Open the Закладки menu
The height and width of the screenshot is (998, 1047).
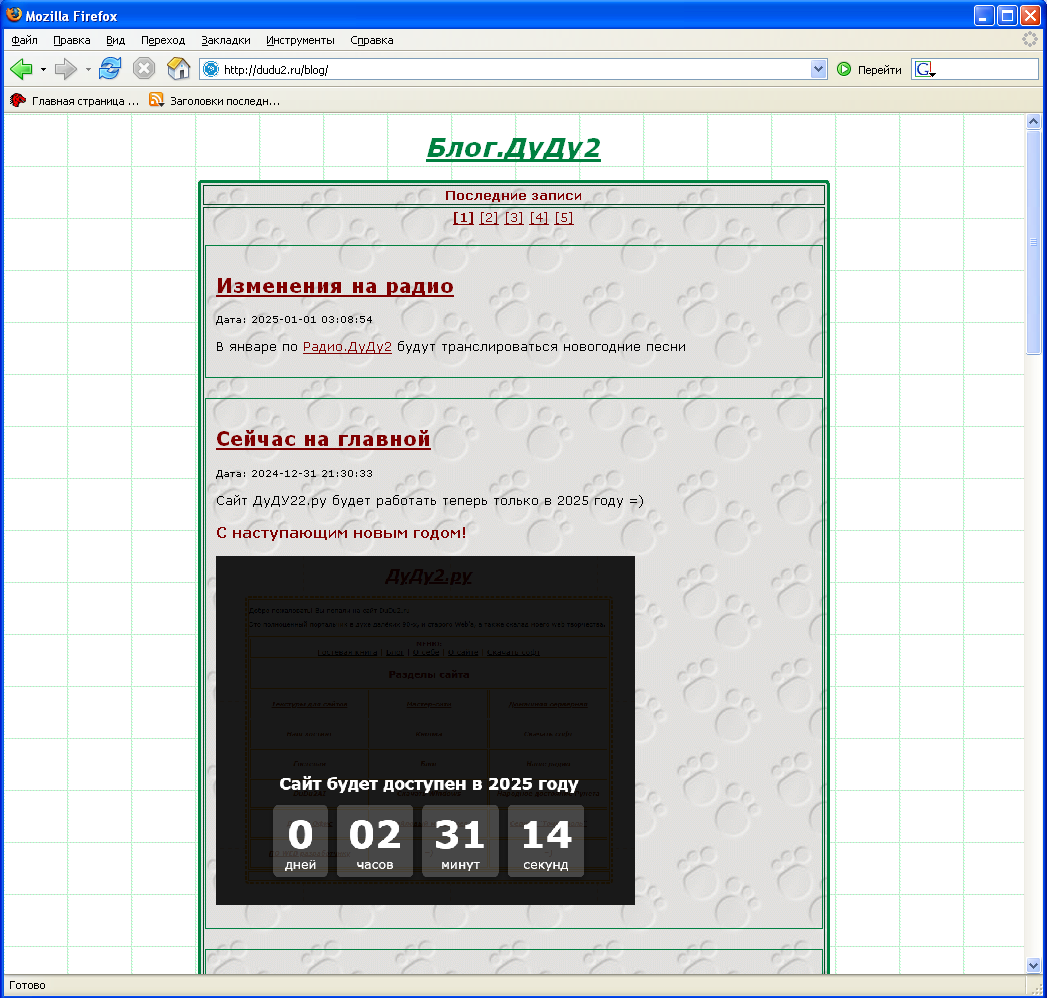[225, 40]
